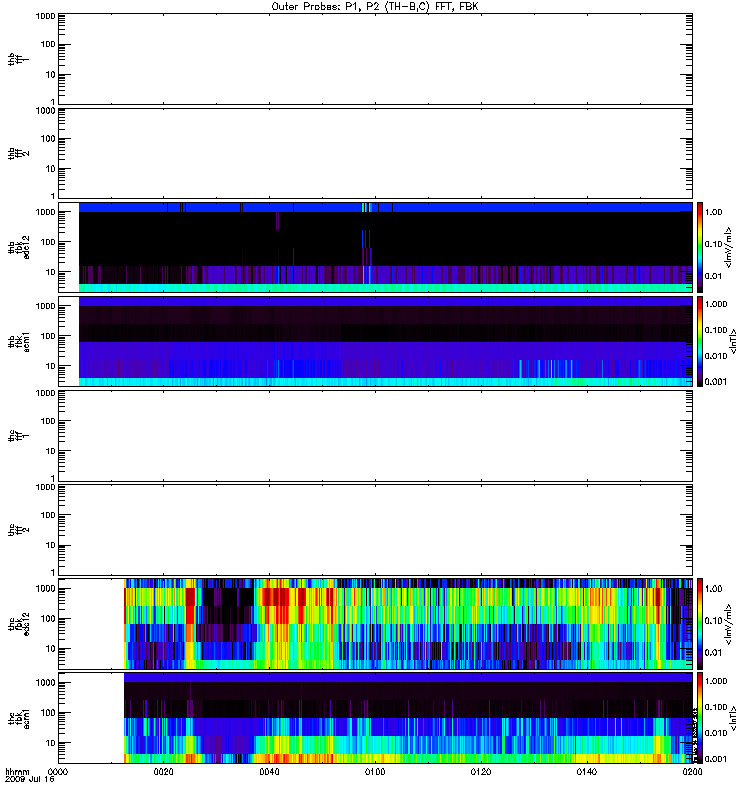Click the '0.100' tick on thc scm1 color bar
The height and width of the screenshot is (800, 750).
pos(716,707)
